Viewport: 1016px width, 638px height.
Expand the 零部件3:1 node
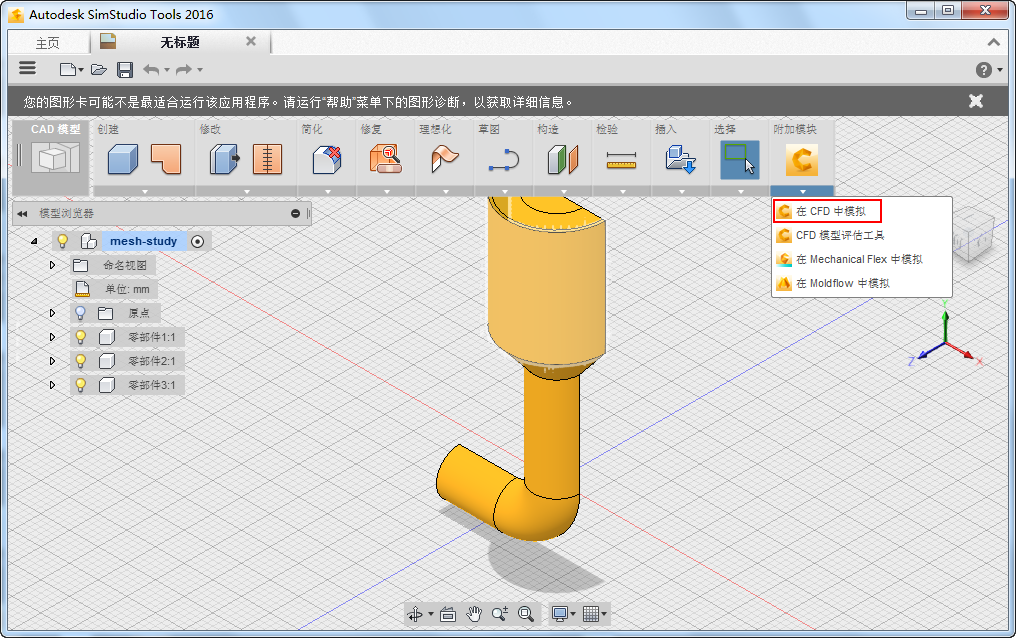[x=52, y=385]
